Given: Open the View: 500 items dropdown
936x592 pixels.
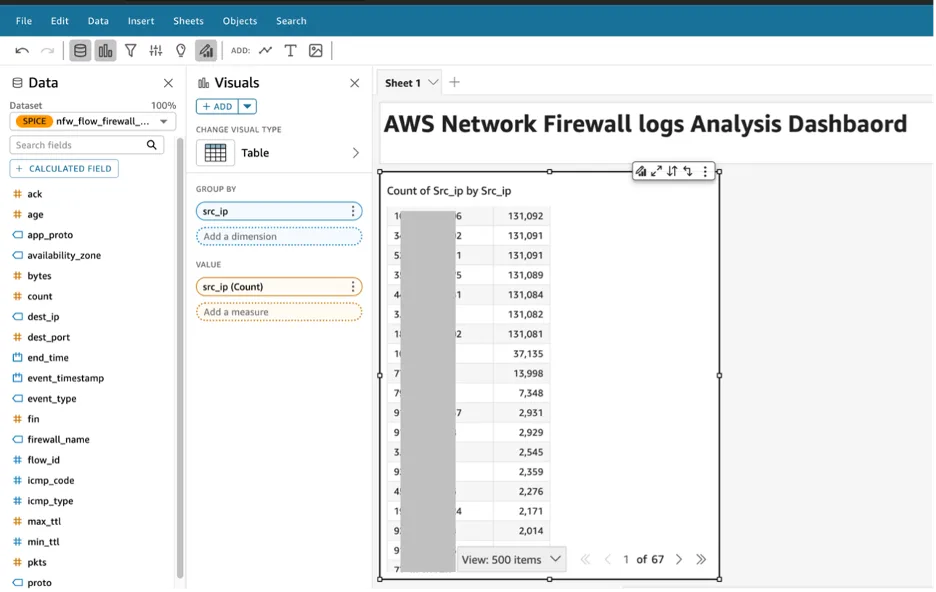Looking at the screenshot, I should click(x=512, y=560).
